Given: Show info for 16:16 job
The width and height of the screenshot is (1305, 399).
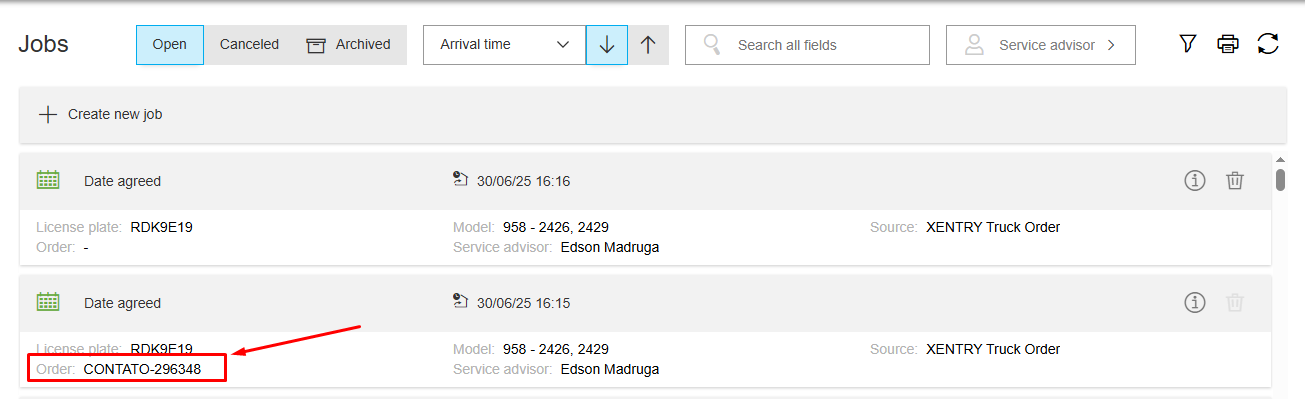Looking at the screenshot, I should (1195, 181).
